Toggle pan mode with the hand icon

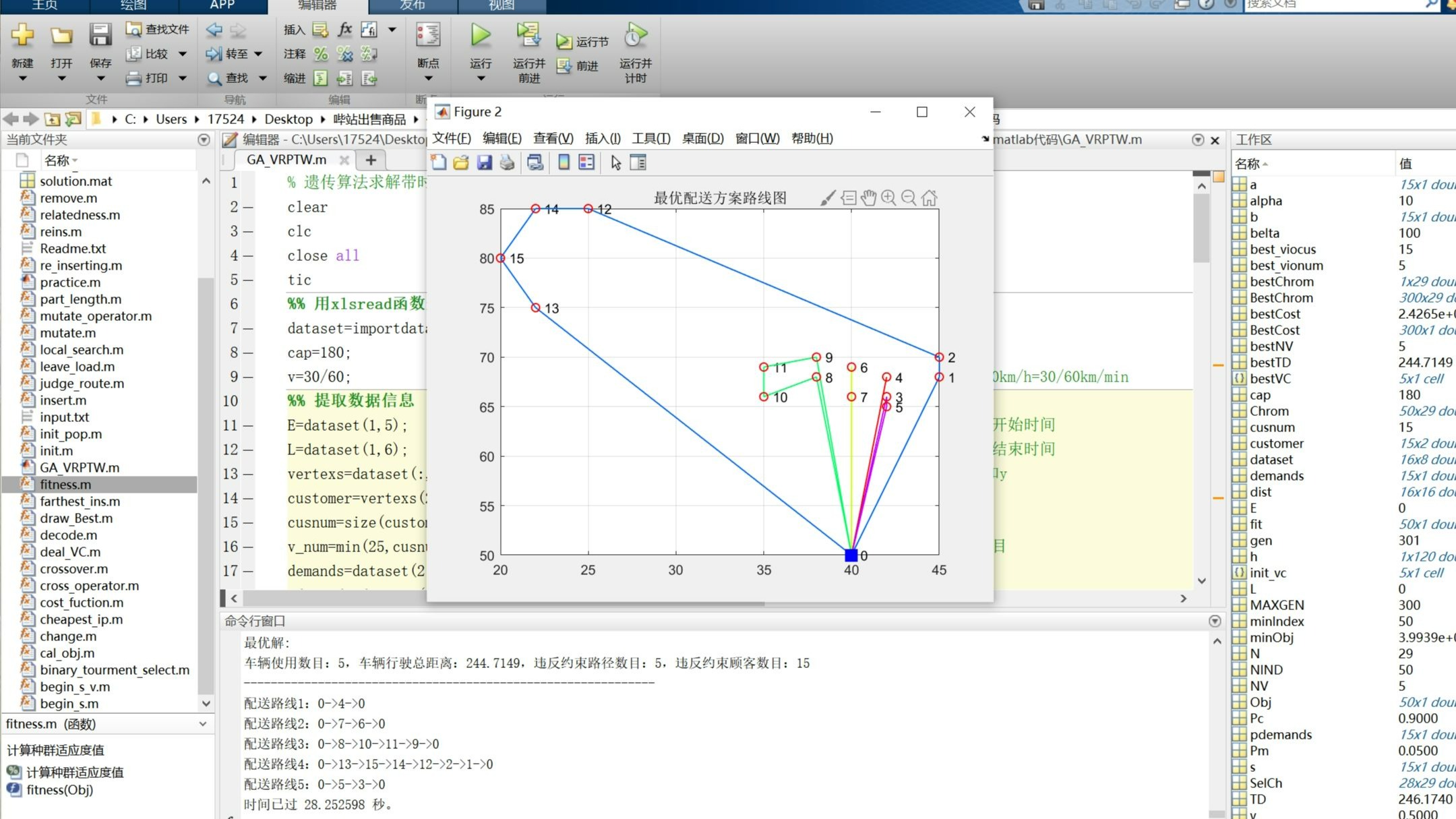868,198
